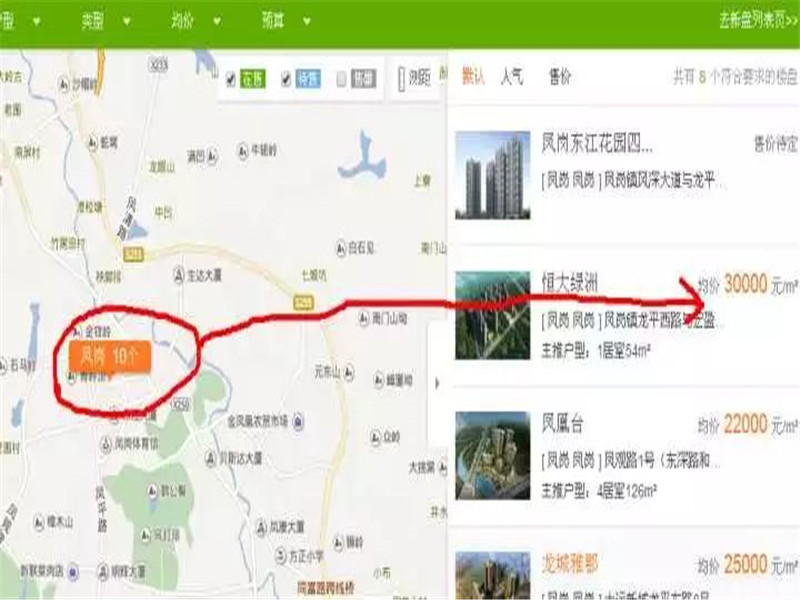Viewport: 800px width, 600px height.
Task: Click the 金钗岭 map marker icon
Action: coord(77,333)
